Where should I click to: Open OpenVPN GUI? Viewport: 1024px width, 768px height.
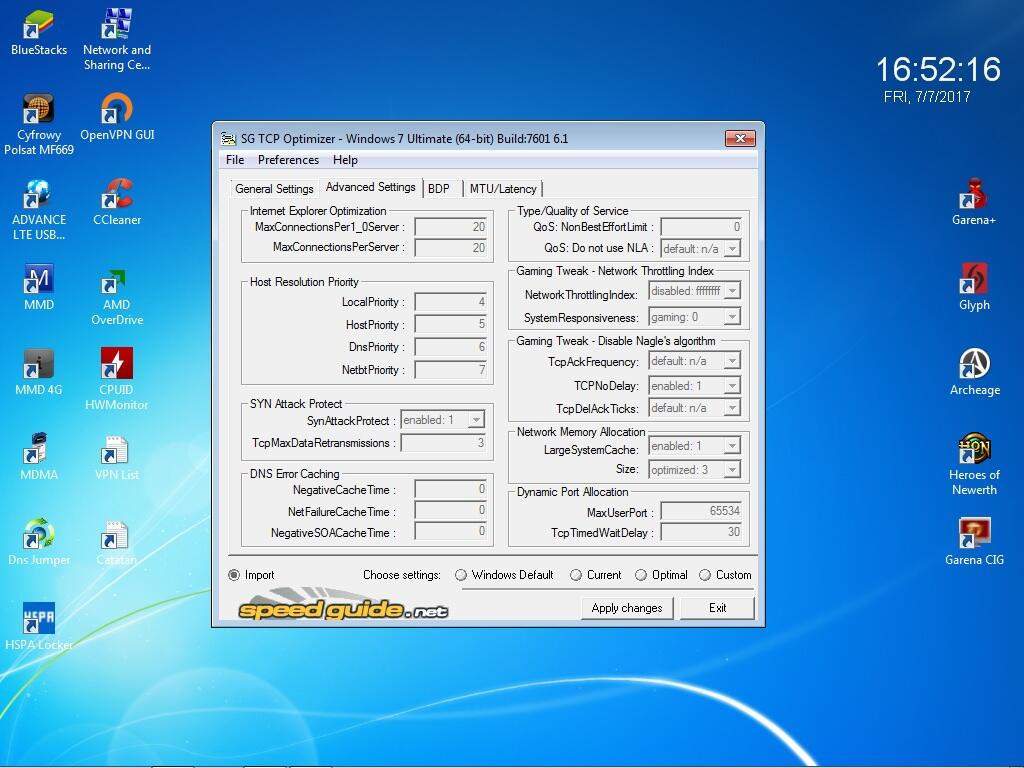coord(117,110)
